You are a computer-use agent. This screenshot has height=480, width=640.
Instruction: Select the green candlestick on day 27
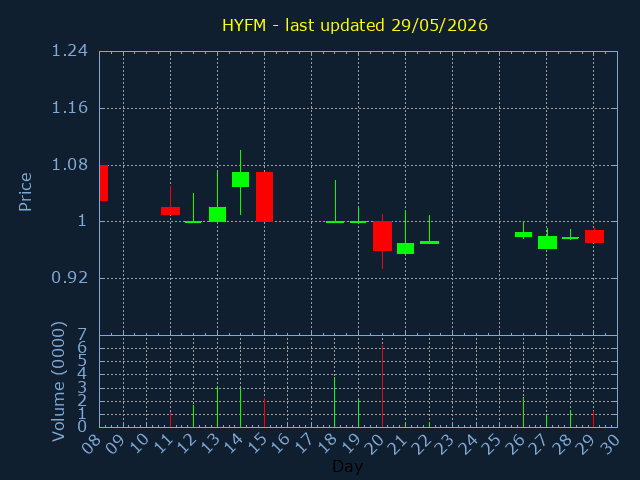[x=547, y=242]
